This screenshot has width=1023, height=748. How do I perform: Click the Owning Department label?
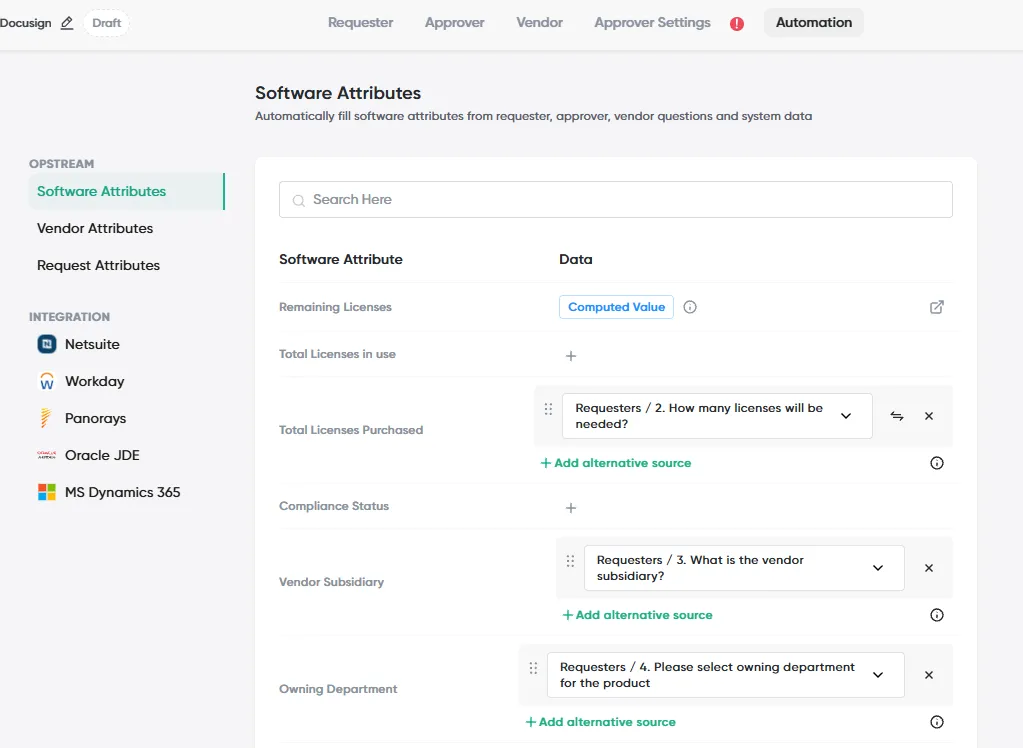click(x=338, y=689)
